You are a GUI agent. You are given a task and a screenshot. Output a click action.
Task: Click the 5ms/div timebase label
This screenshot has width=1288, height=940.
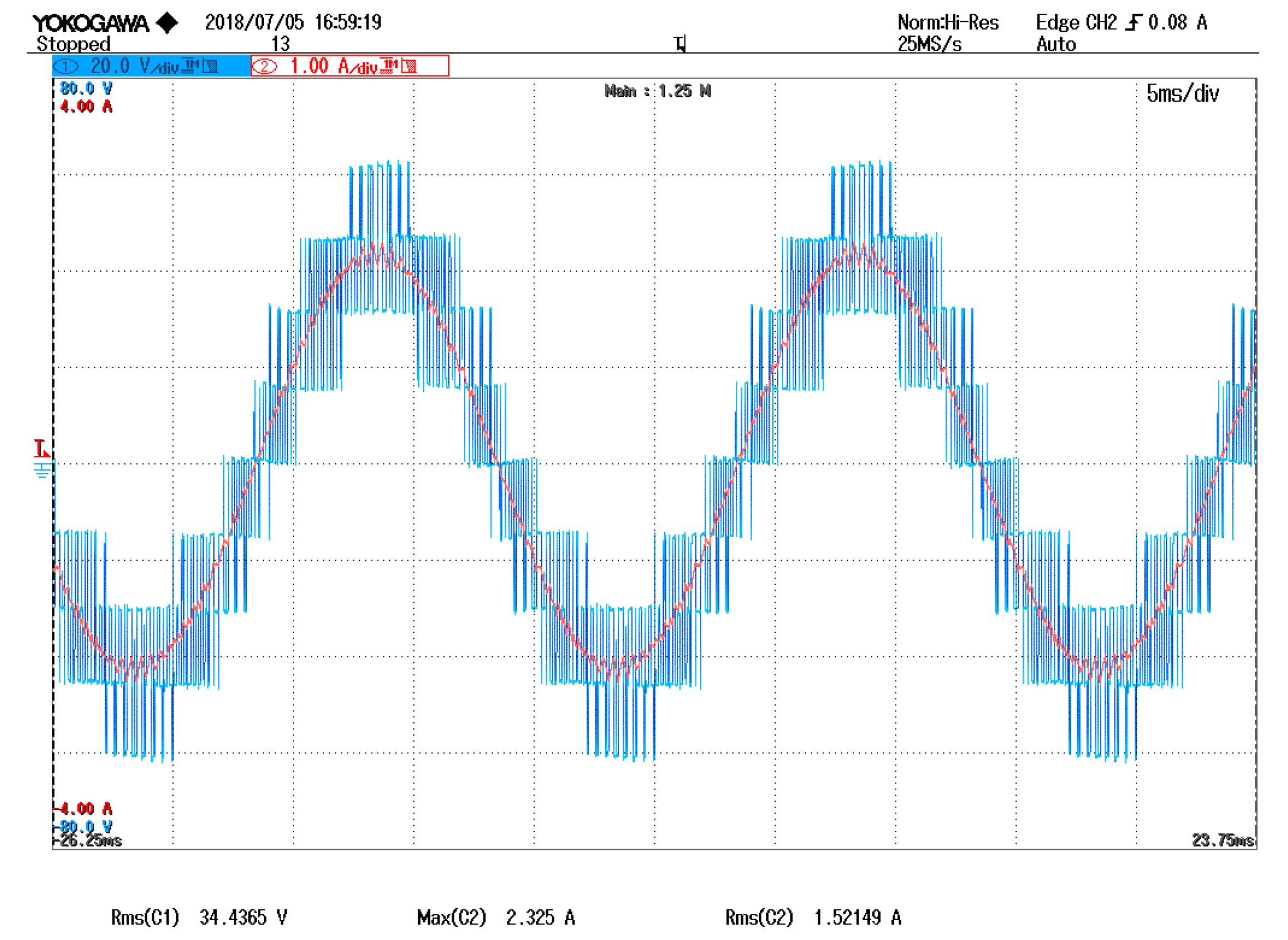point(1182,94)
